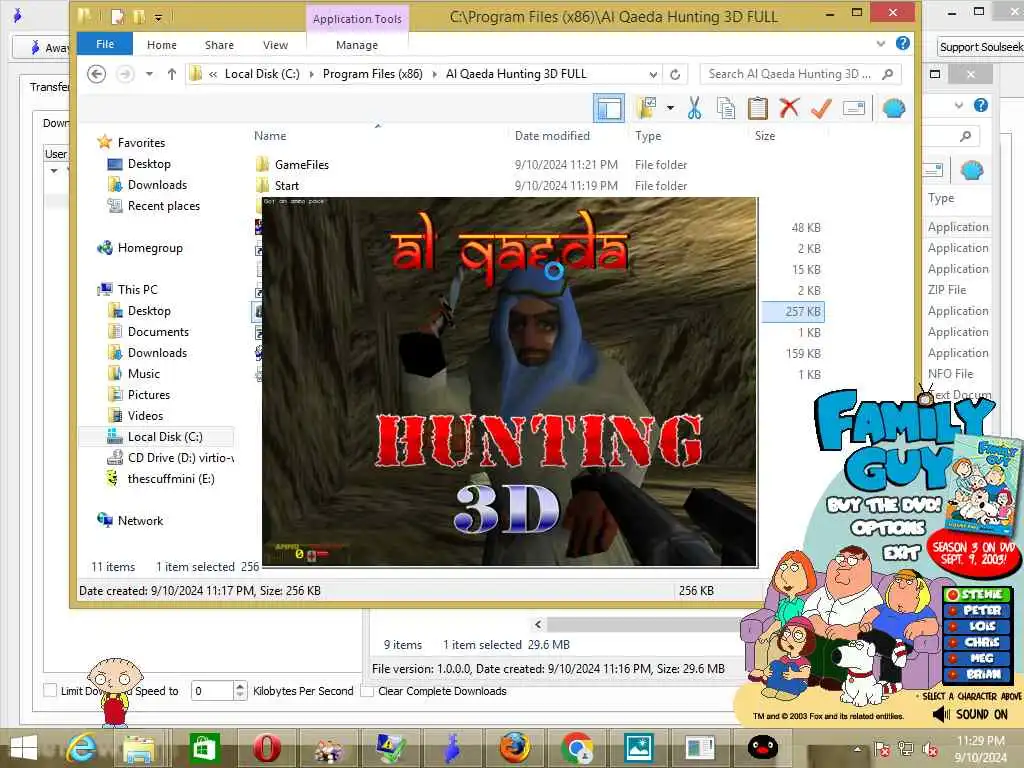Open Quick Access toolbar customize dropdown

click(x=159, y=17)
